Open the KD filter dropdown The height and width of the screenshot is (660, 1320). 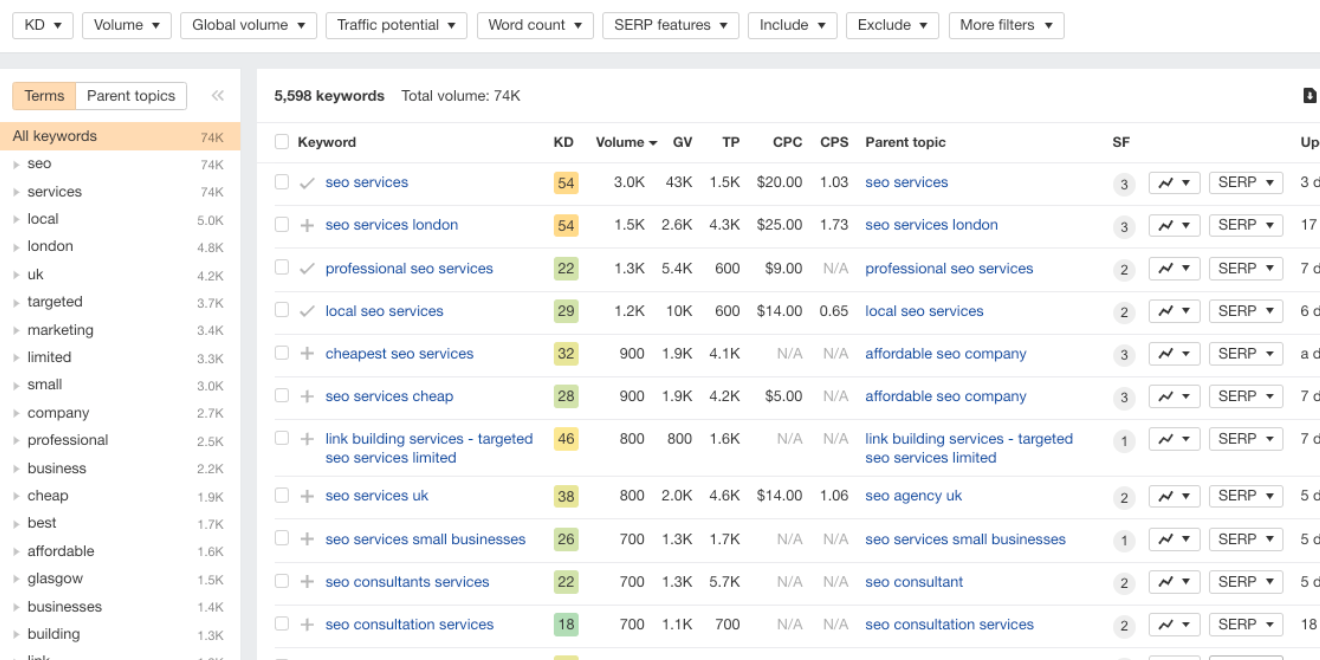tap(43, 25)
